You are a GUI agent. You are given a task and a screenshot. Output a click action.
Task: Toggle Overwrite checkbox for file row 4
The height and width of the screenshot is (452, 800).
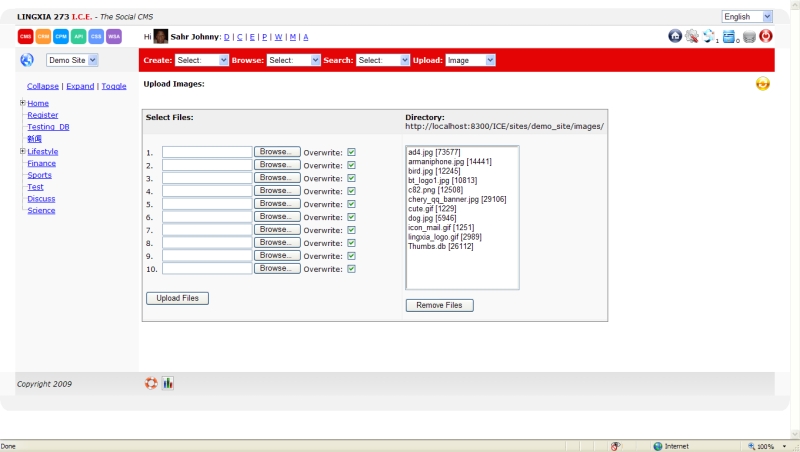(x=352, y=191)
